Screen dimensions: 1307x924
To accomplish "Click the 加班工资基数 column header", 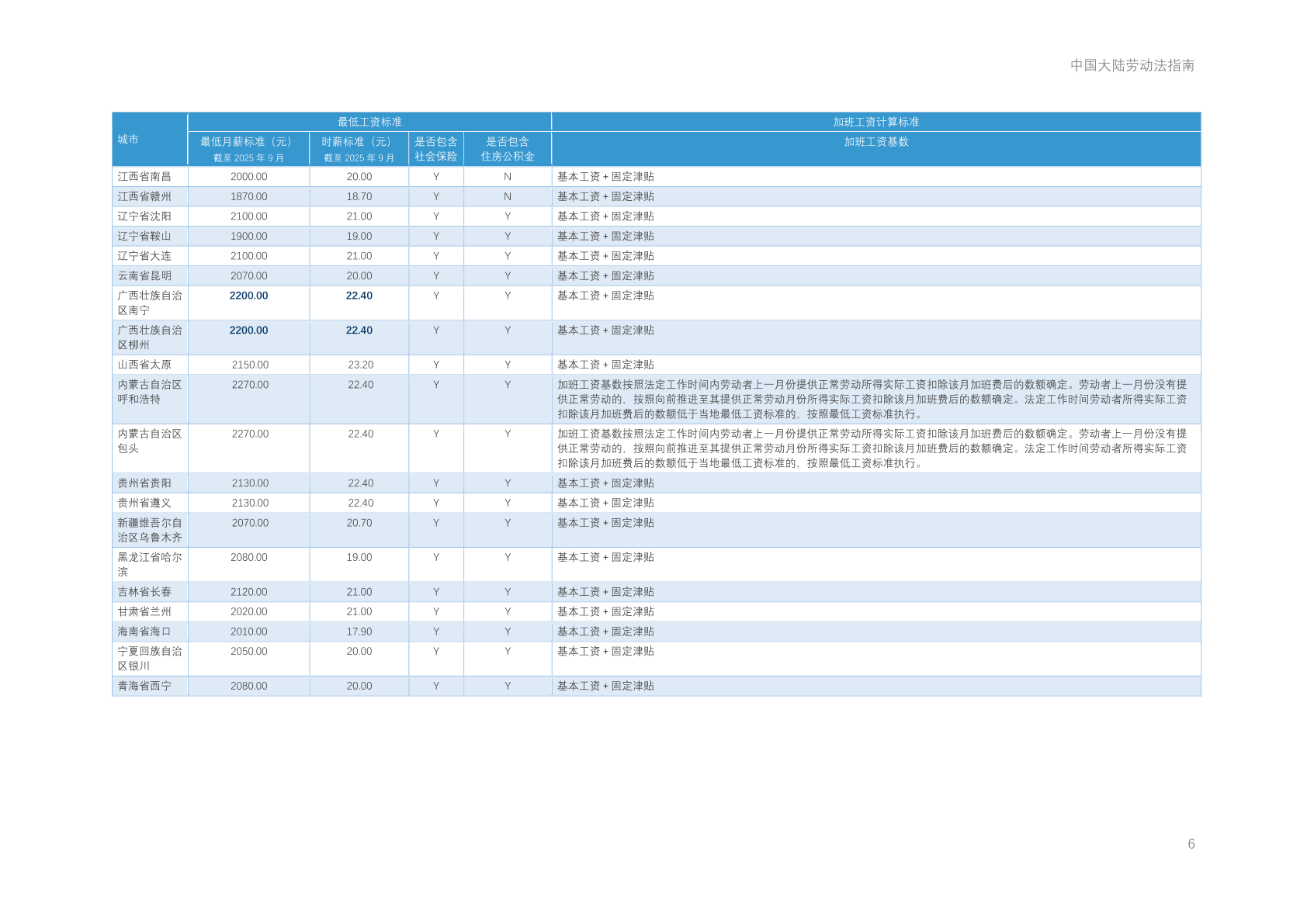I will click(x=875, y=142).
